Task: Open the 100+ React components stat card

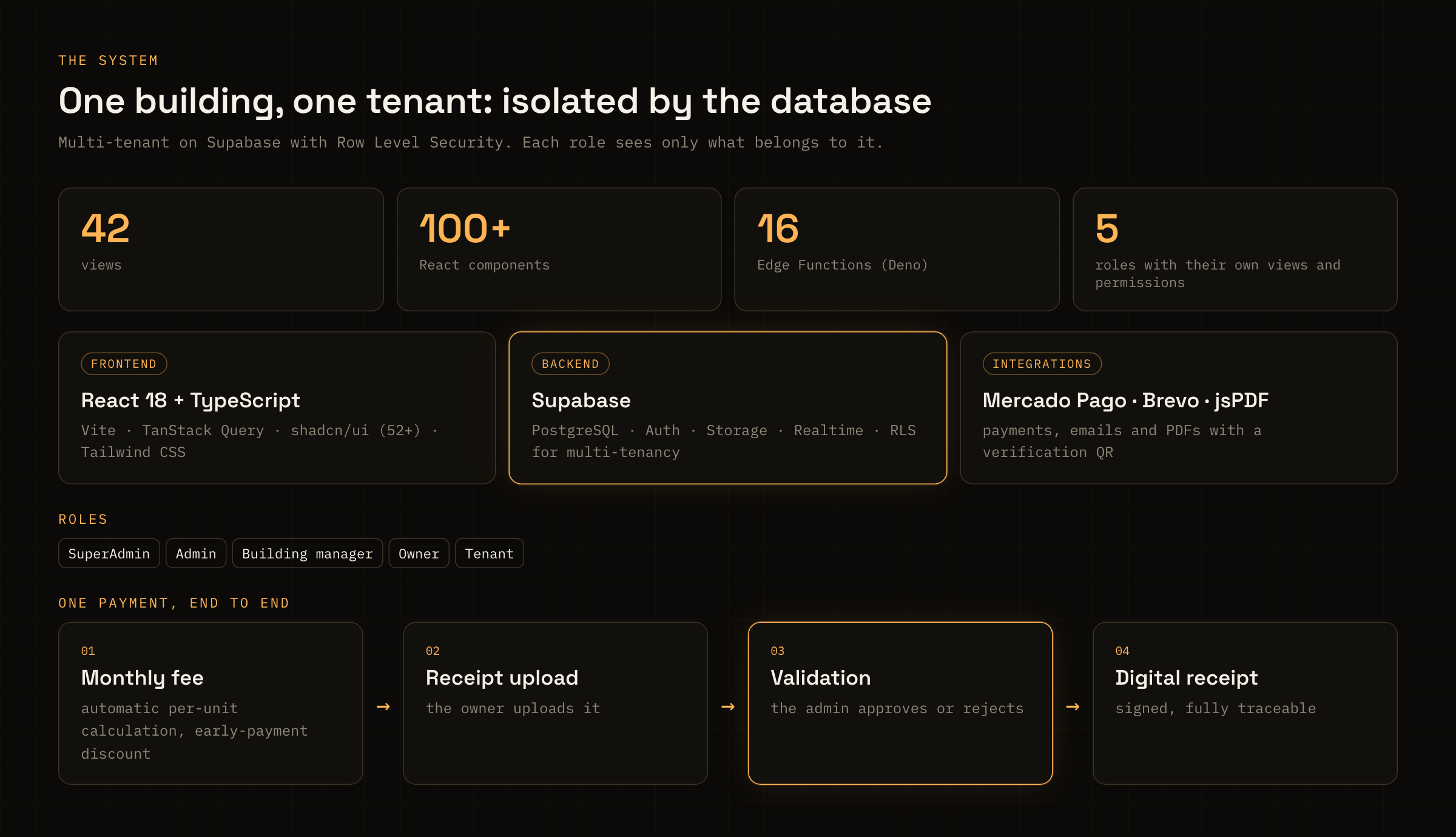Action: (x=559, y=249)
